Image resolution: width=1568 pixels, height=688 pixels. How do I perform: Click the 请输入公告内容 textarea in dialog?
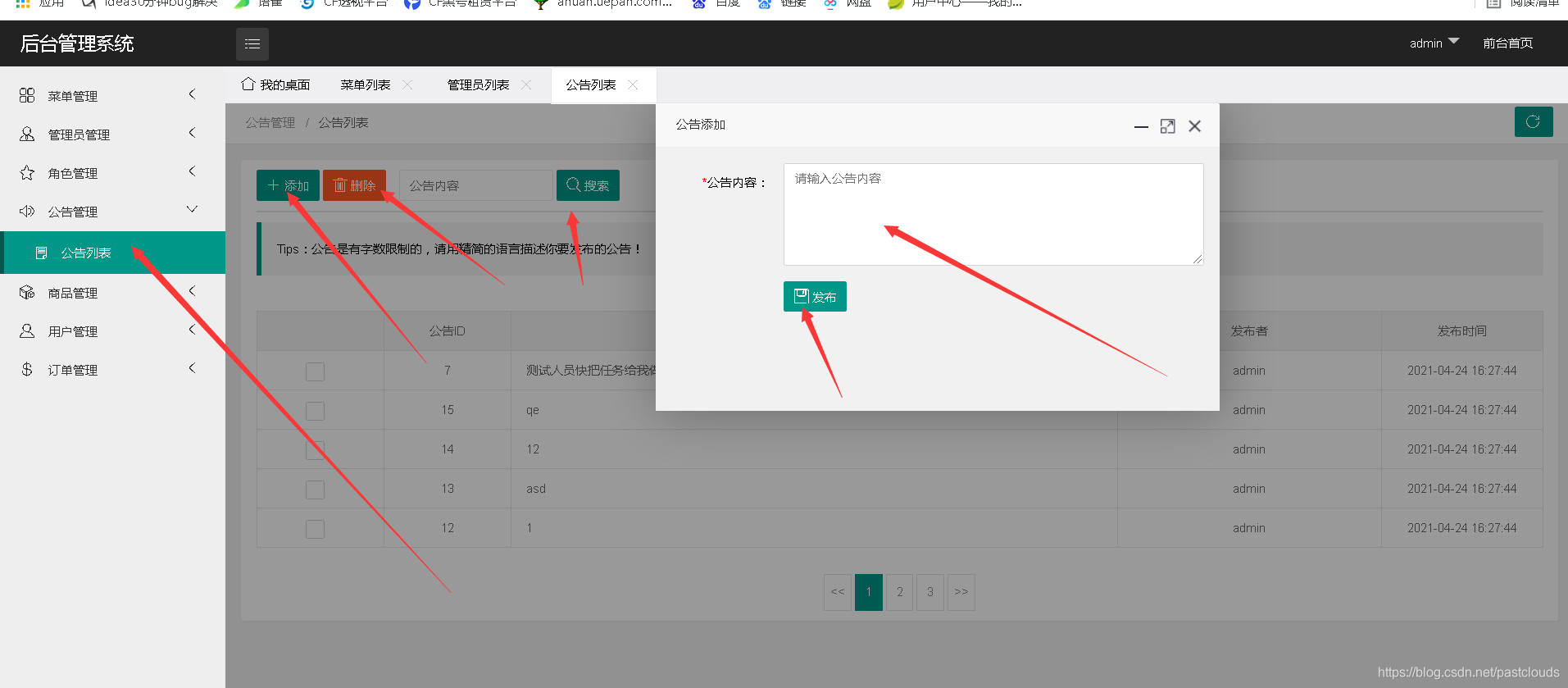point(993,214)
